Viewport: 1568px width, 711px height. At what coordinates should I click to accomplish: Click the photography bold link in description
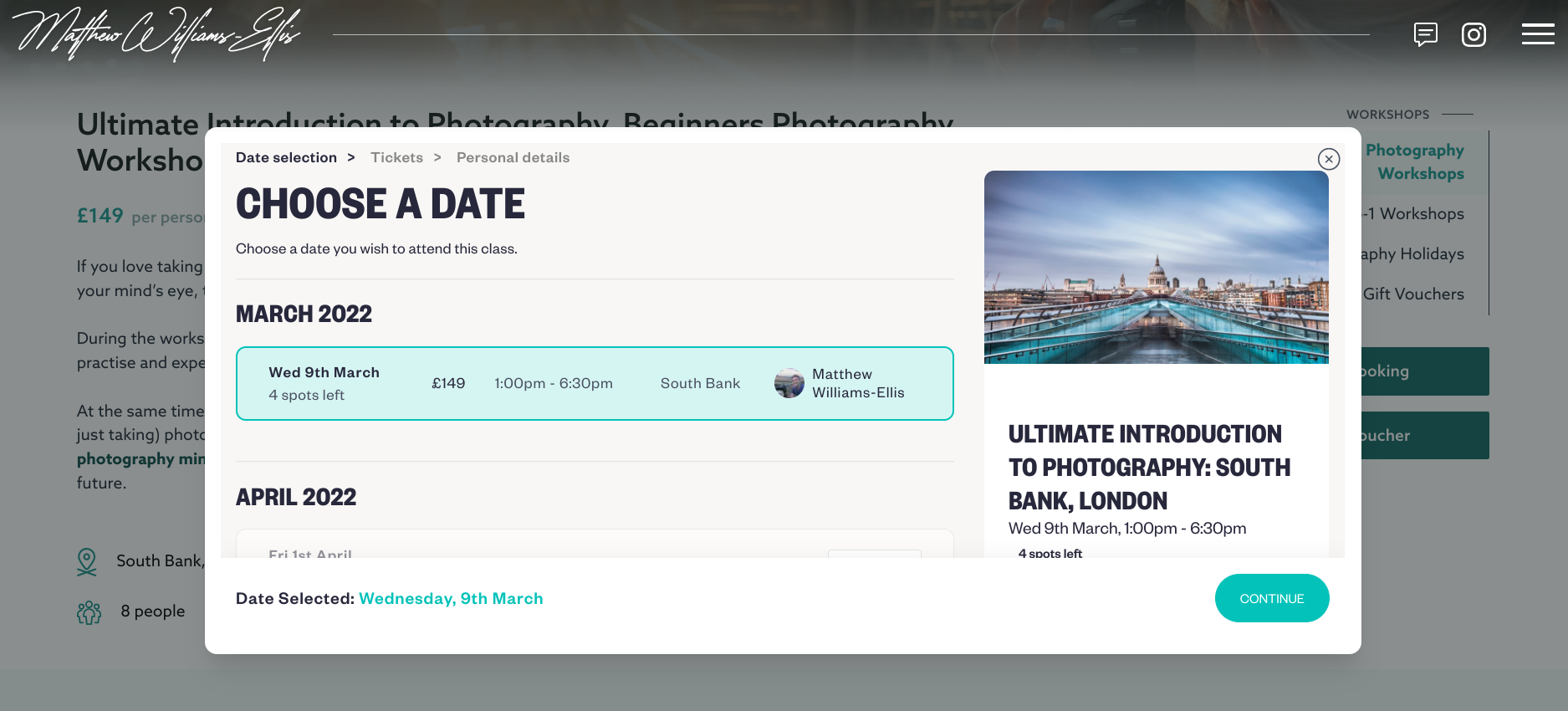pyautogui.click(x=140, y=458)
